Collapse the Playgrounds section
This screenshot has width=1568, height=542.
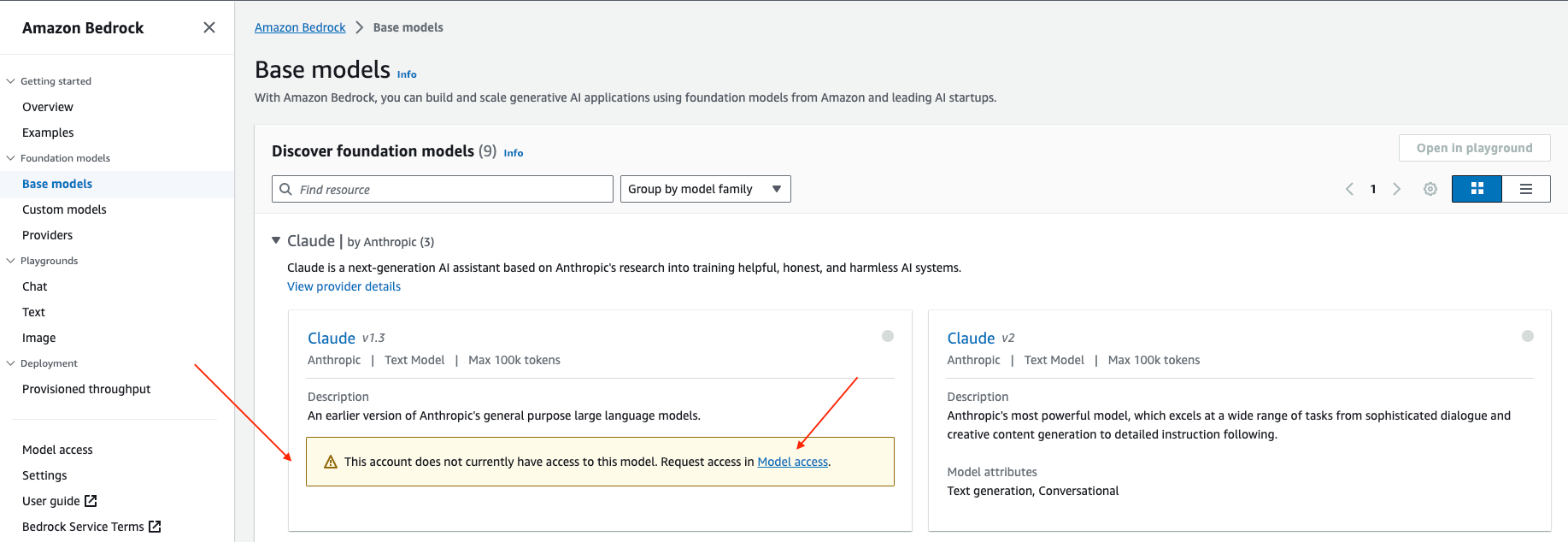click(x=10, y=261)
